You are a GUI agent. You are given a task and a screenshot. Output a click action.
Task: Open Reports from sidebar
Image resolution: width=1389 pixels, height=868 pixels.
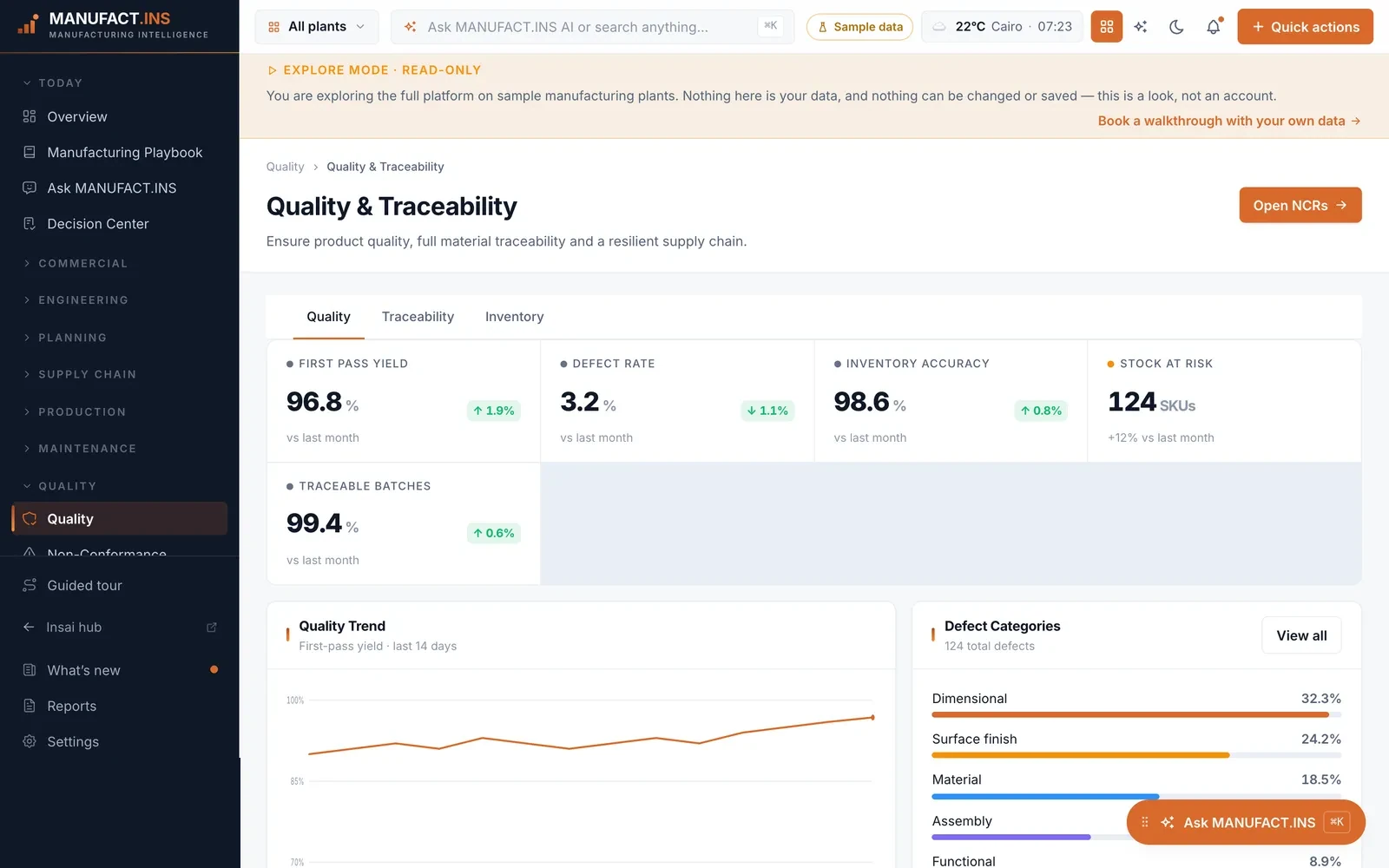click(120, 706)
